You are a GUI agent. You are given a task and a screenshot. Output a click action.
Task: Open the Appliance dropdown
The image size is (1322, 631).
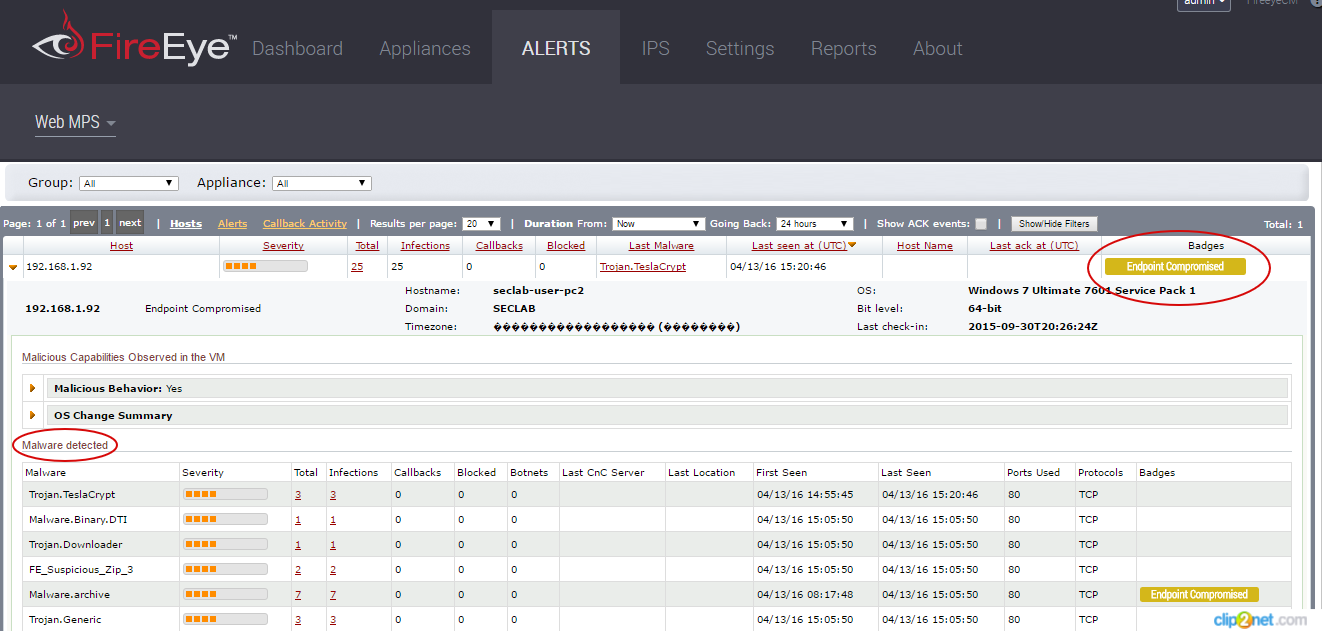pyautogui.click(x=321, y=183)
